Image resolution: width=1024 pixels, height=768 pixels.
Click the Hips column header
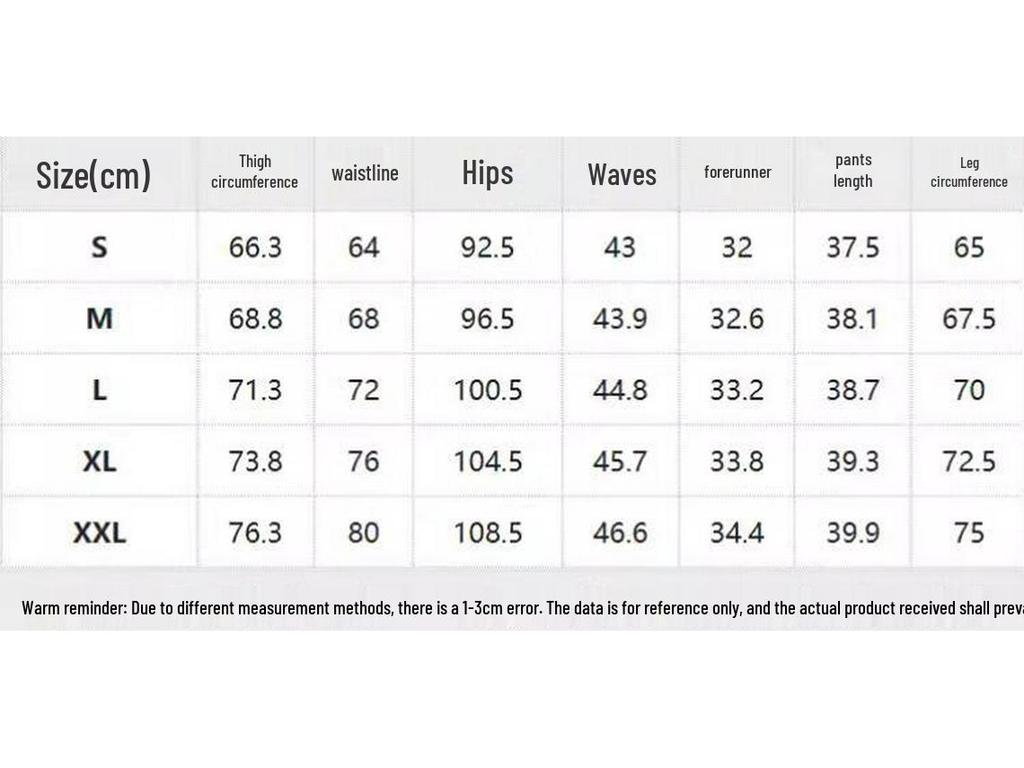(x=488, y=173)
